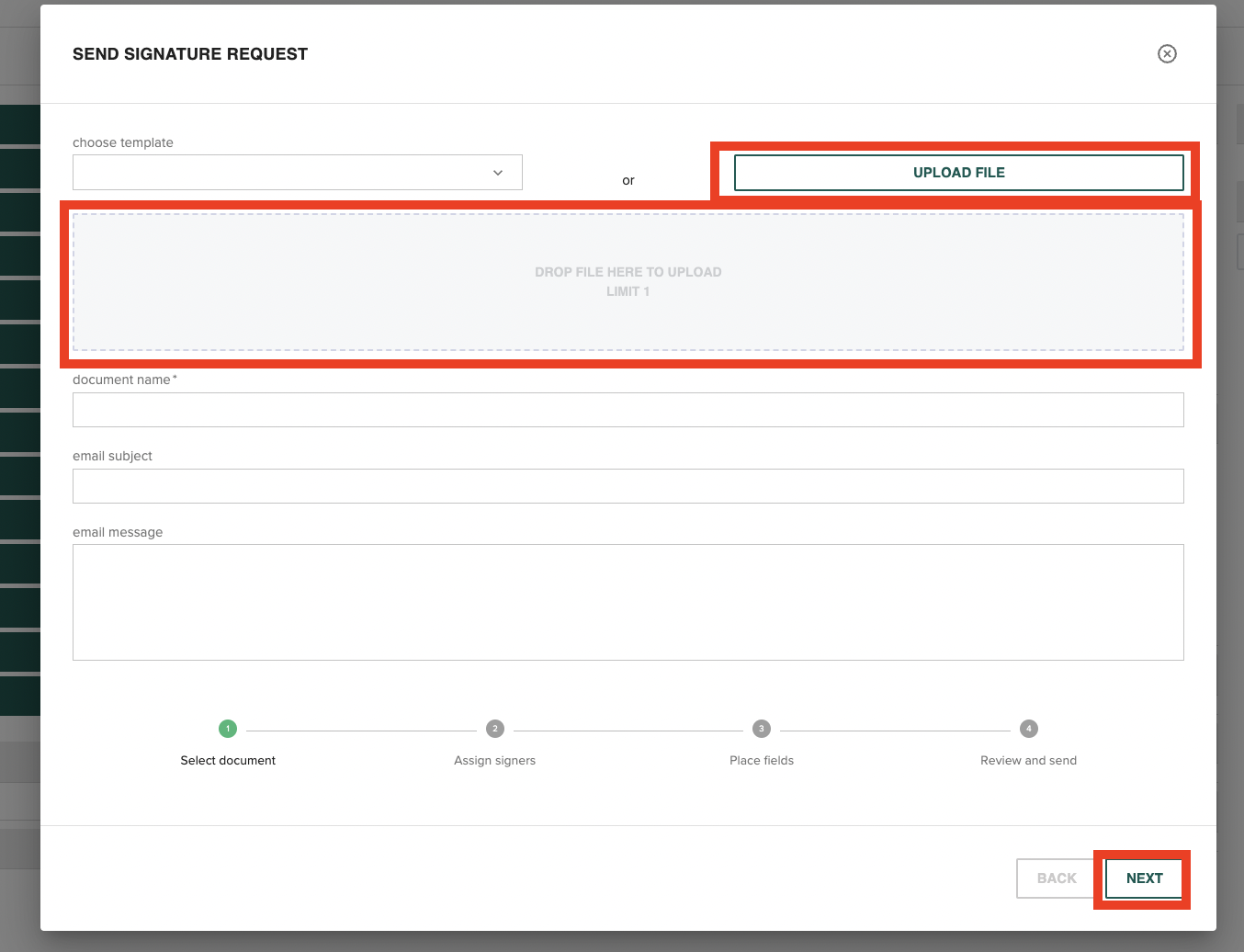Click the step 2 circle indicator
This screenshot has height=952, width=1244.
[x=494, y=728]
